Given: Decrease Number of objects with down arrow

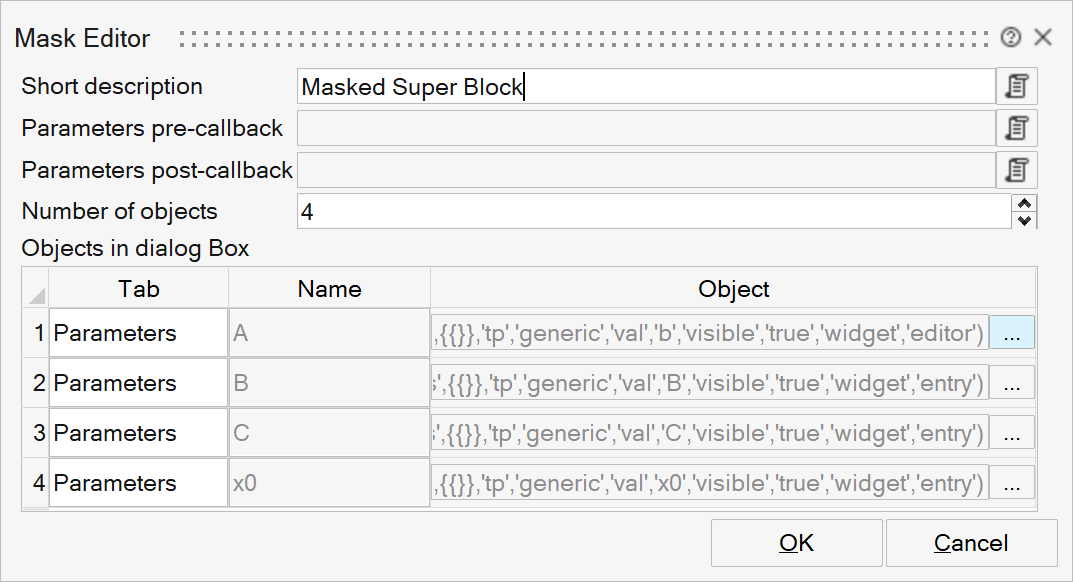Looking at the screenshot, I should coord(1025,220).
